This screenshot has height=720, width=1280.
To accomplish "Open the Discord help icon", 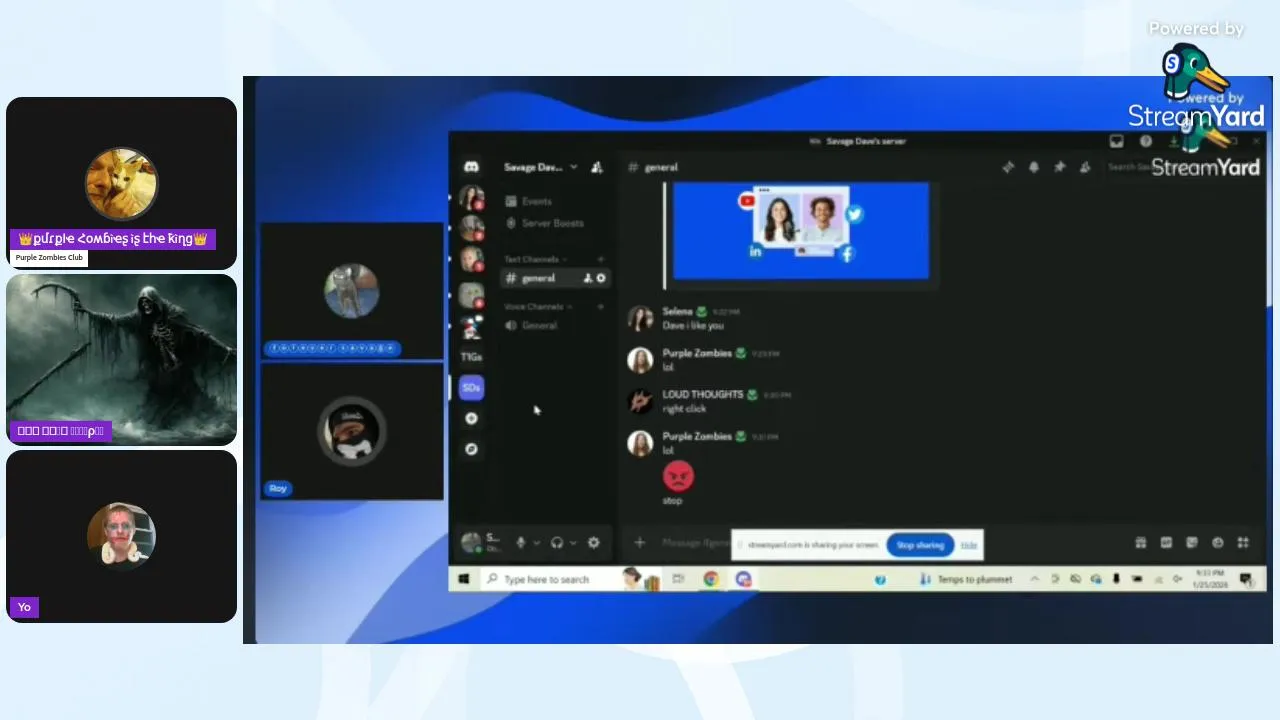I will [1146, 142].
